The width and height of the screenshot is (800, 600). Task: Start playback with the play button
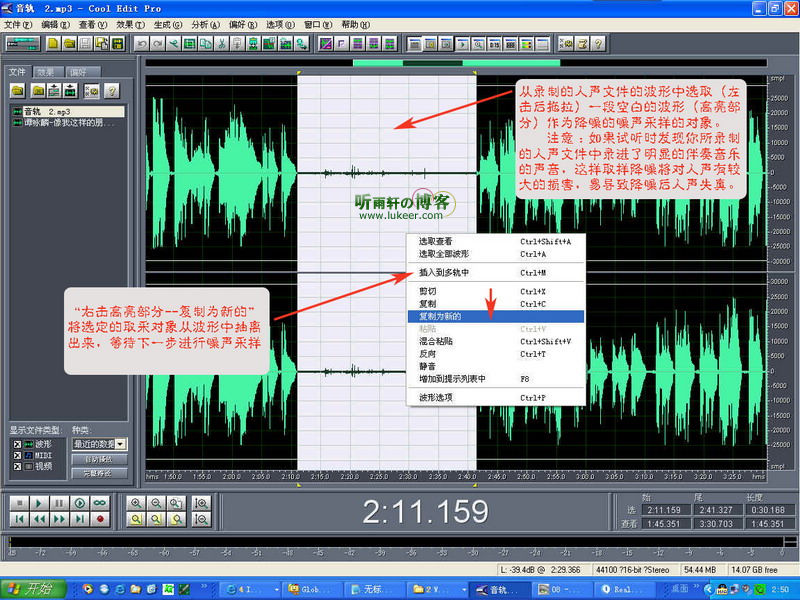pyautogui.click(x=39, y=503)
